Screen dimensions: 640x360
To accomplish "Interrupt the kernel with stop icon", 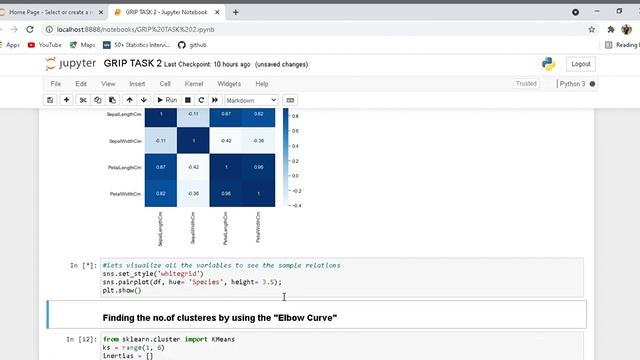I will (188, 100).
